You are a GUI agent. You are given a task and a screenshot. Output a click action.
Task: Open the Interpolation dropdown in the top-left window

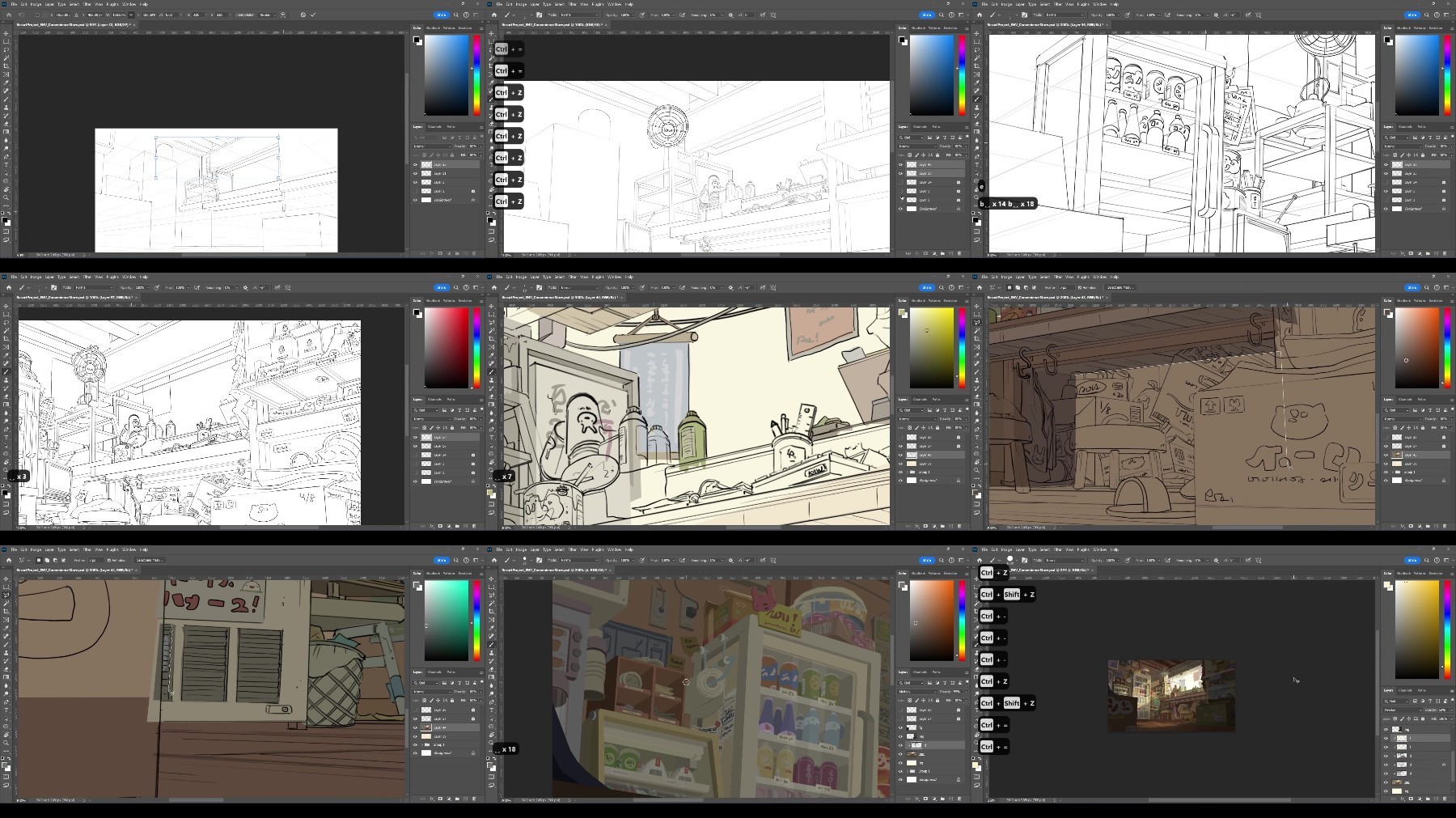pyautogui.click(x=265, y=15)
